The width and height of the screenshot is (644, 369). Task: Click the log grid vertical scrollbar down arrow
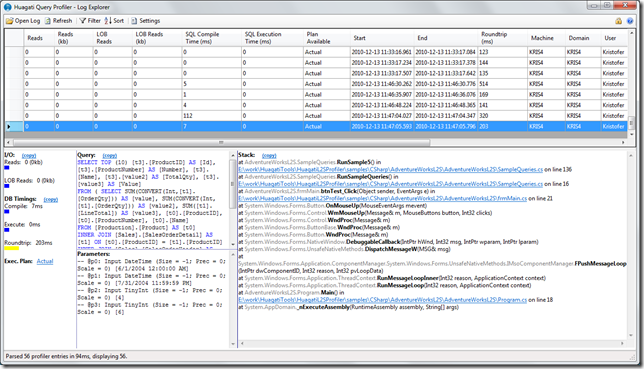(x=632, y=134)
